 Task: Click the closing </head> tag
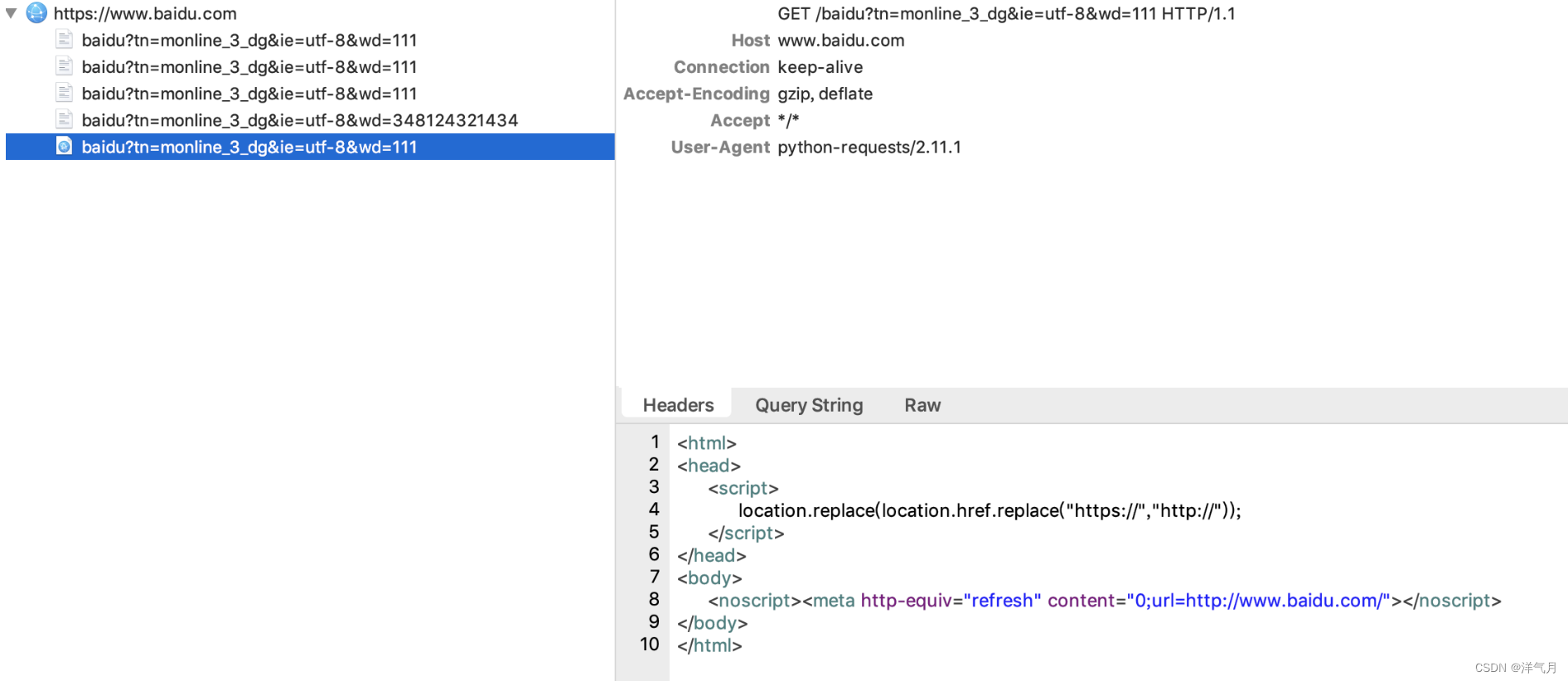tap(712, 555)
